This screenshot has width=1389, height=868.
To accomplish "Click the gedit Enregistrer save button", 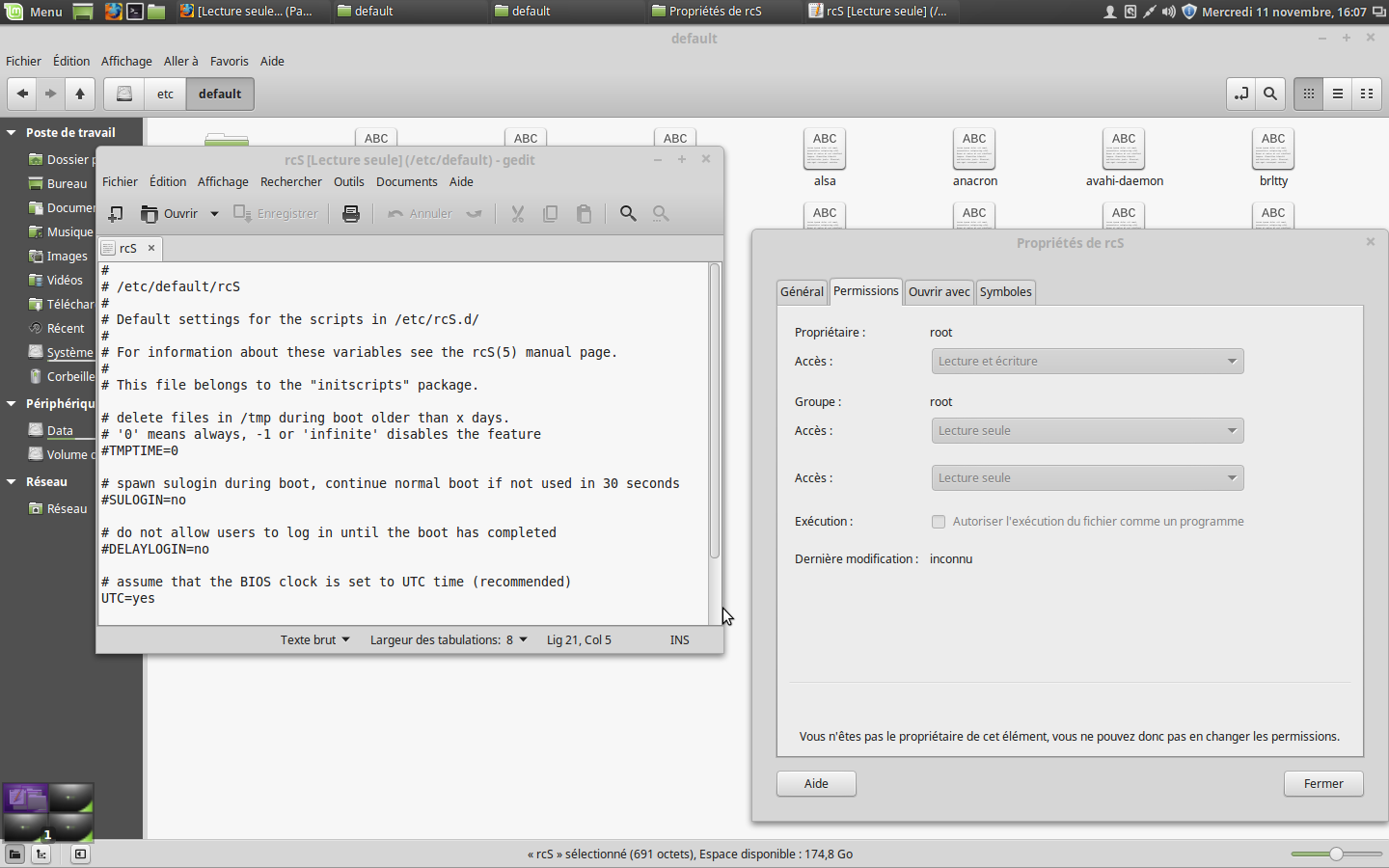I will click(276, 213).
